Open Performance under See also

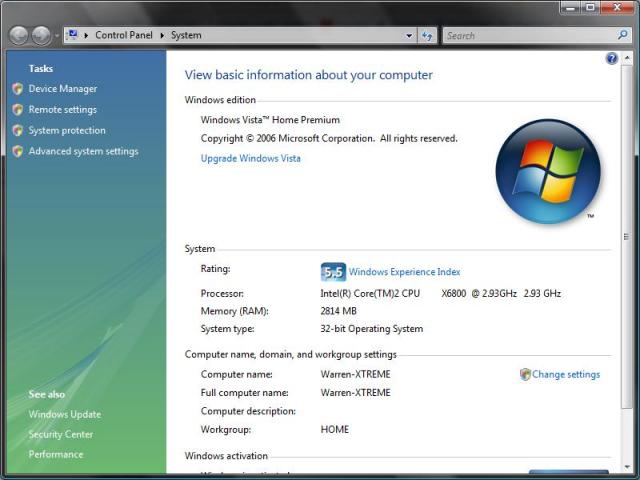(56, 454)
